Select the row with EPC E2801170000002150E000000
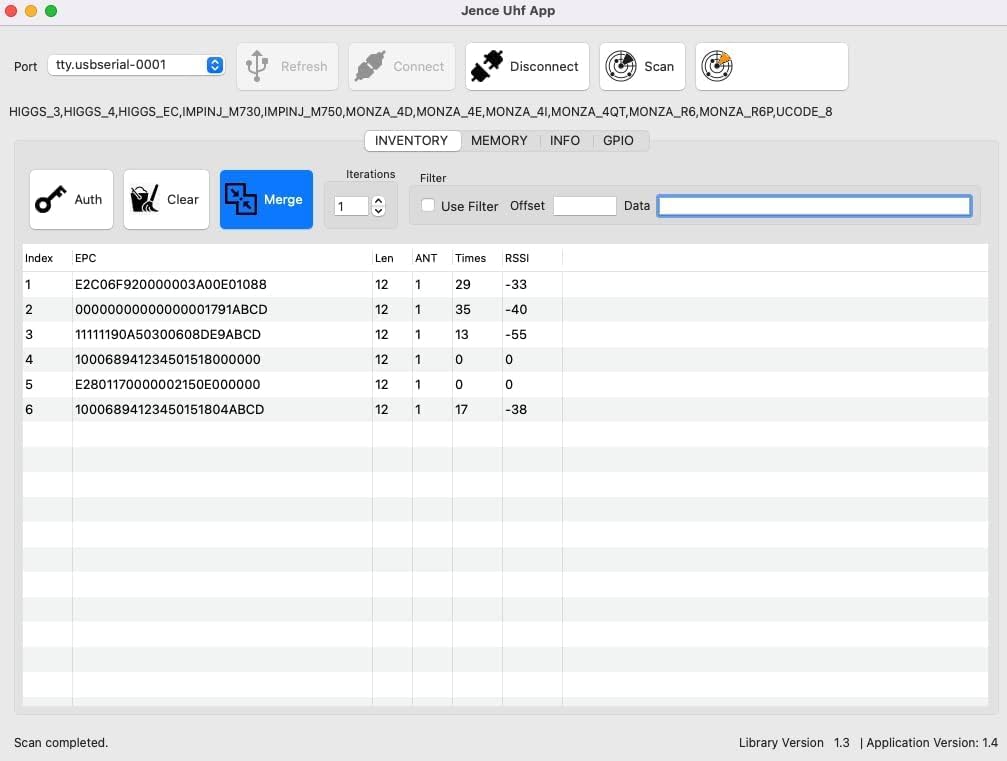1007x761 pixels. pos(168,385)
